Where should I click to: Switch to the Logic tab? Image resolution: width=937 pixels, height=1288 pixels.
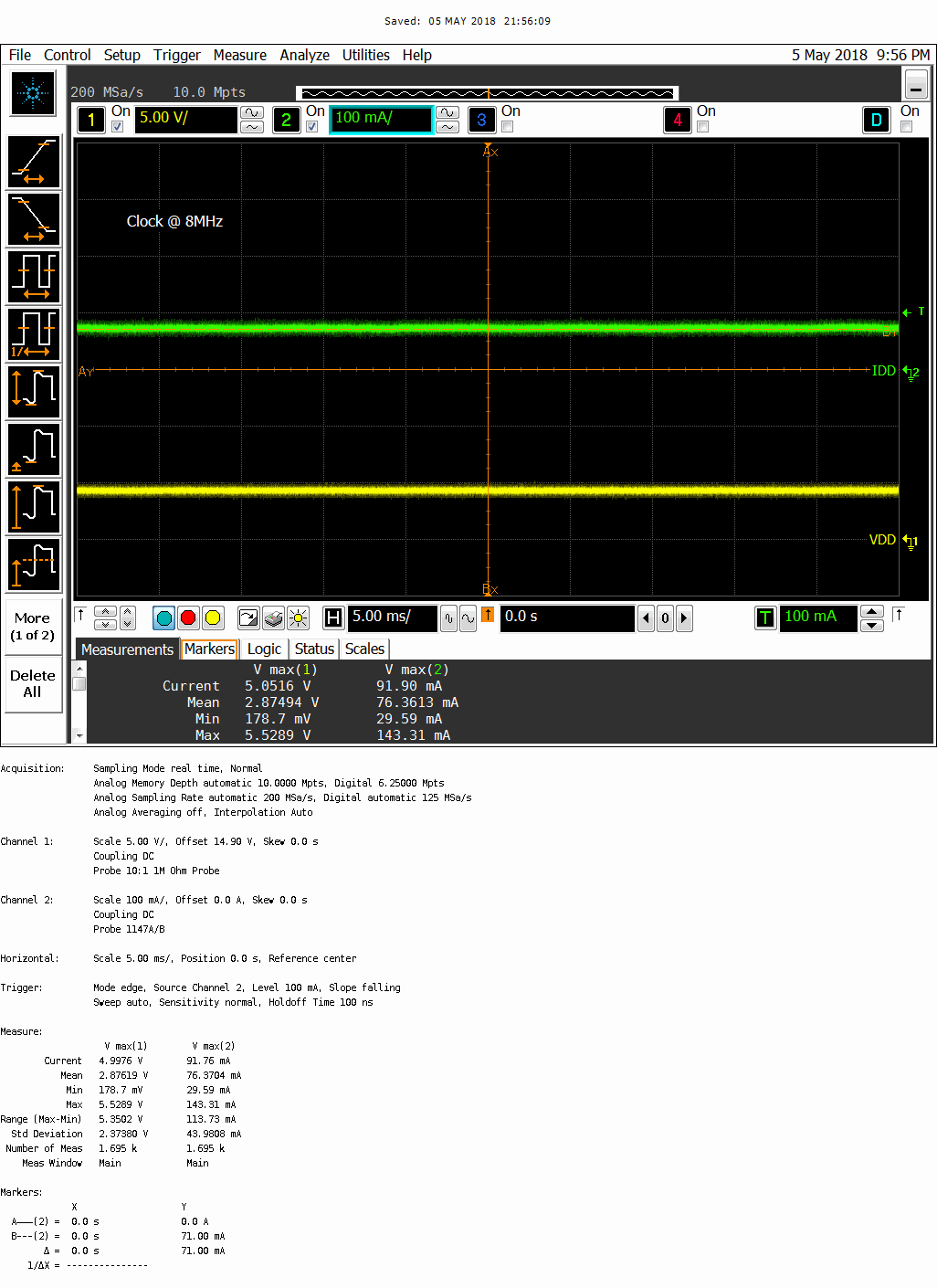pyautogui.click(x=264, y=649)
